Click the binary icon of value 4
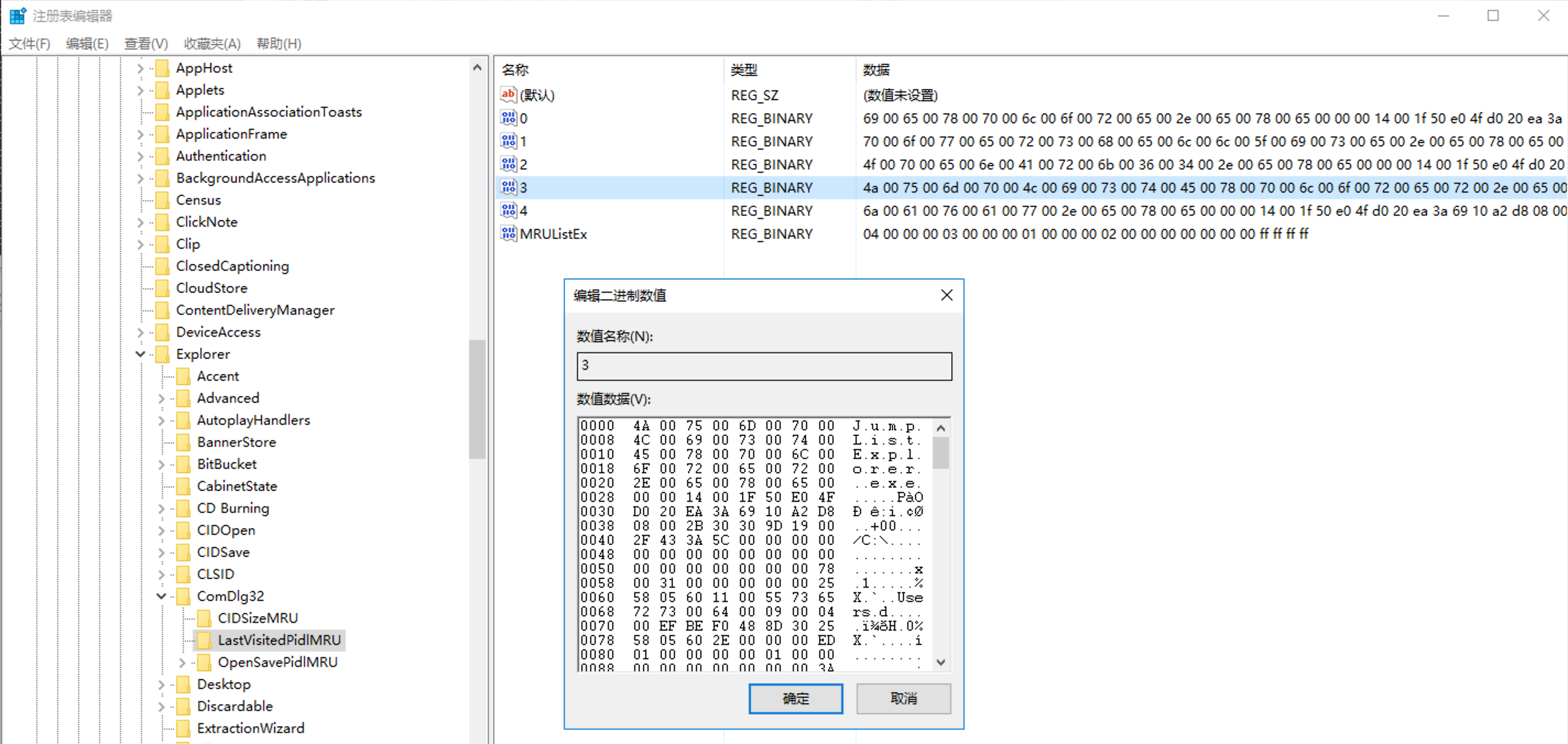This screenshot has width=1568, height=744. tap(508, 210)
